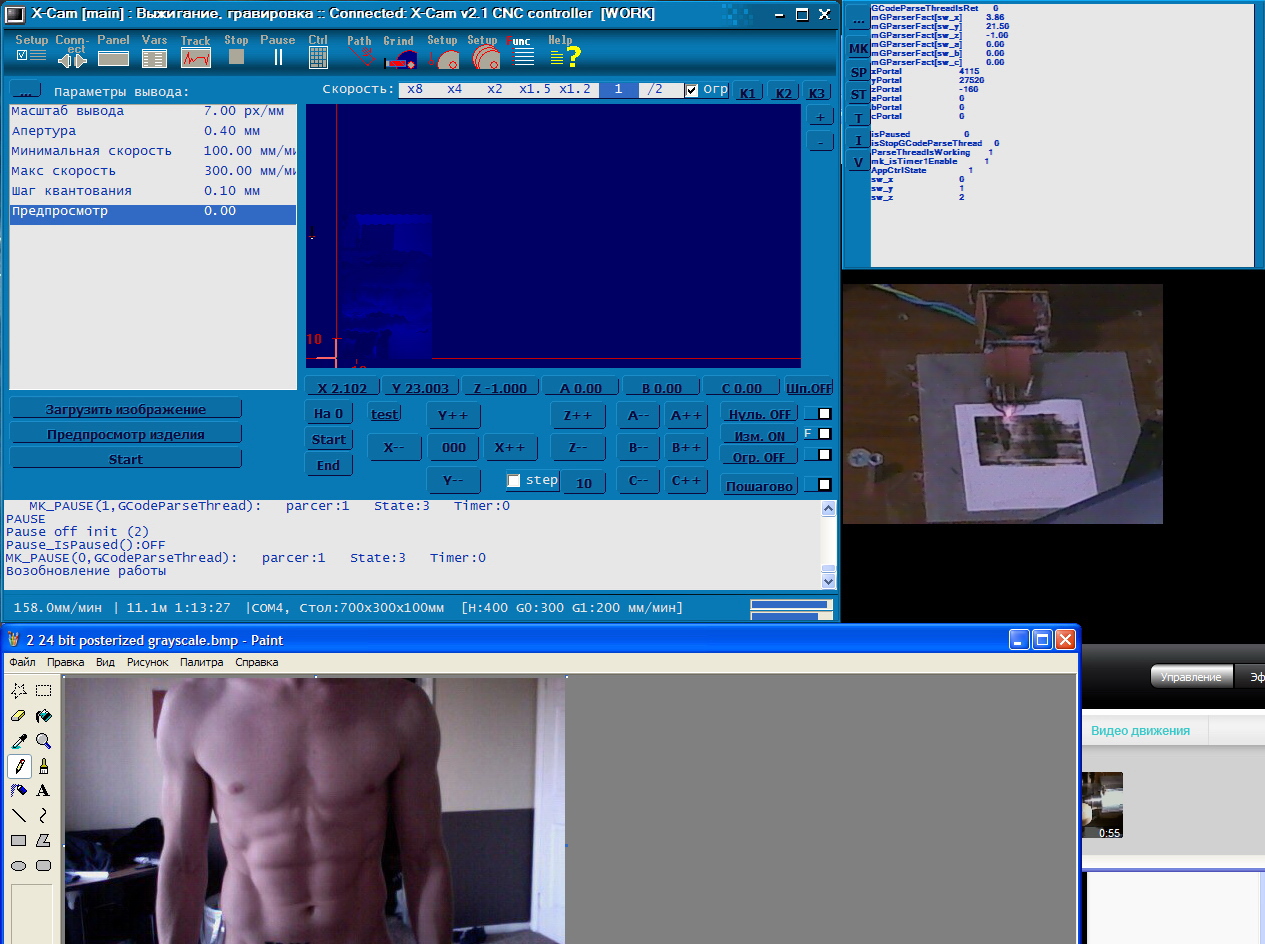
Task: Click the Y++ jog button
Action: click(x=454, y=416)
